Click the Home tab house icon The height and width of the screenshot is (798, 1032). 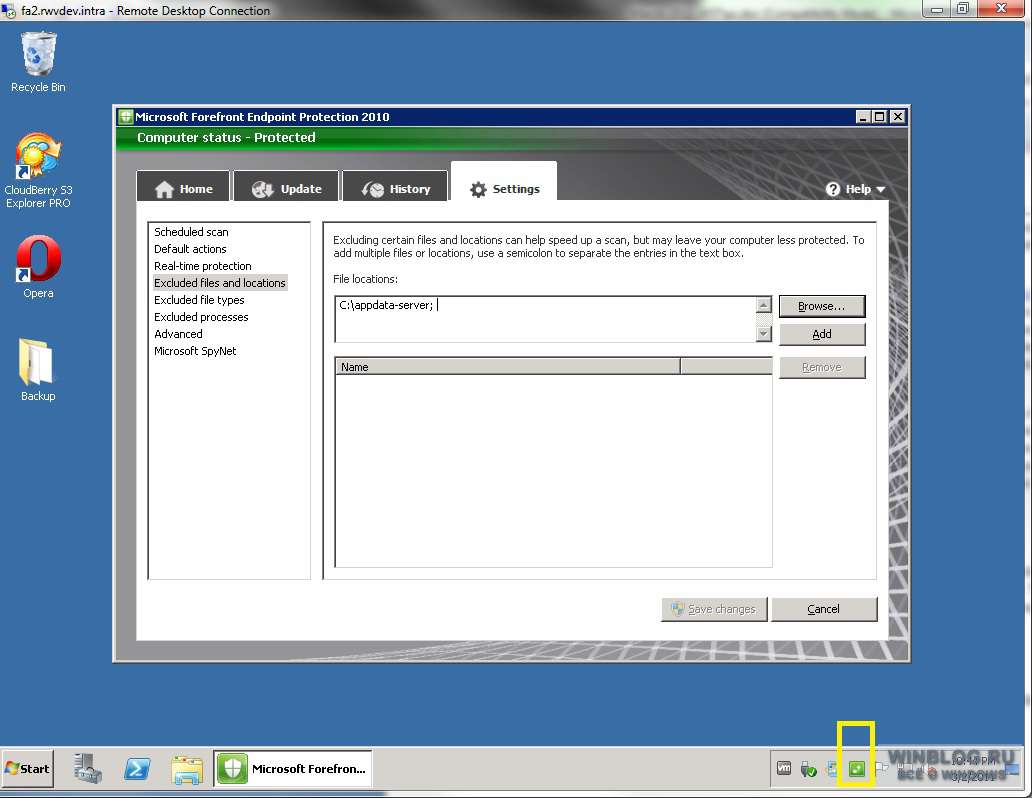164,190
